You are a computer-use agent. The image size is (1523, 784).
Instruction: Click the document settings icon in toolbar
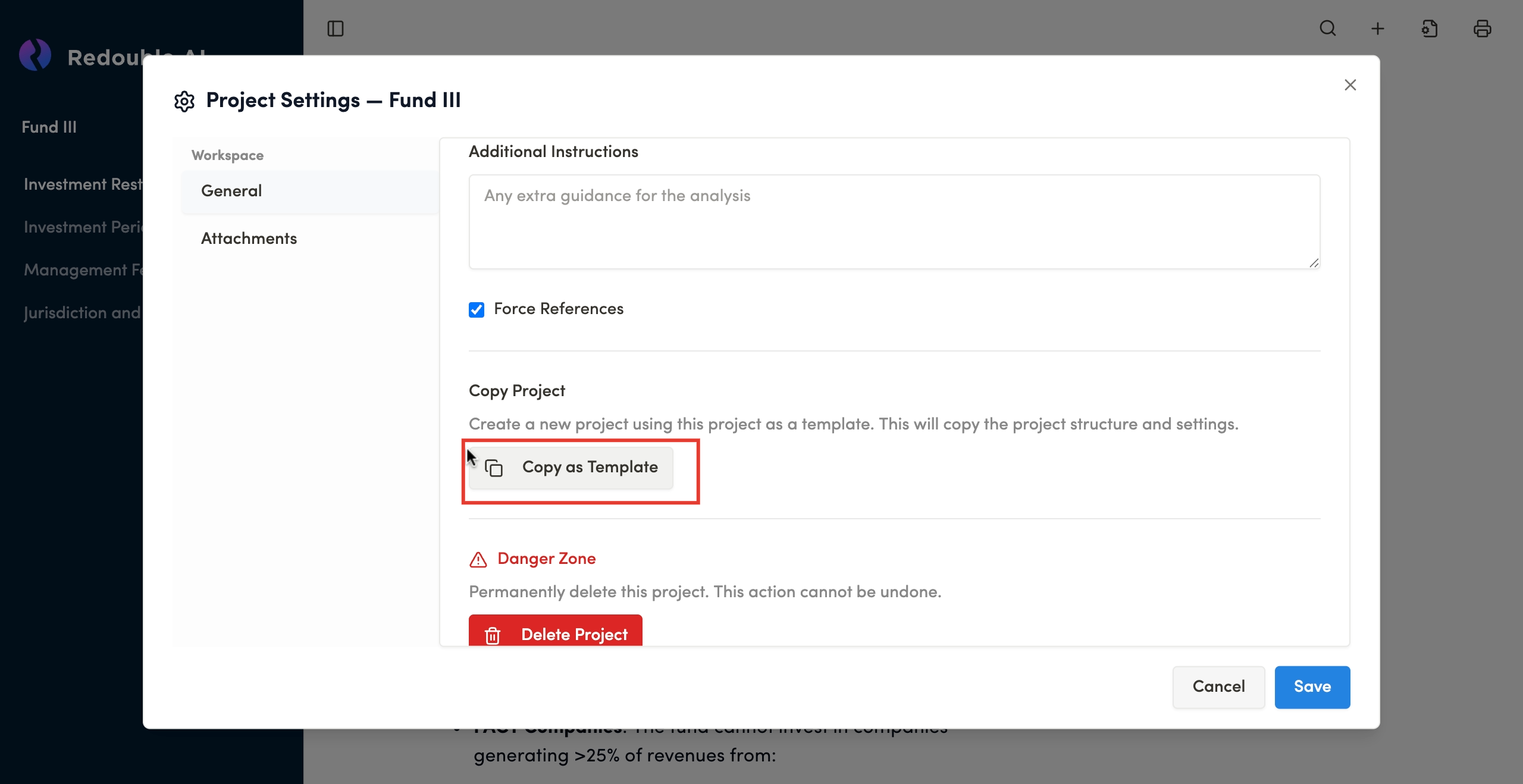[1430, 29]
